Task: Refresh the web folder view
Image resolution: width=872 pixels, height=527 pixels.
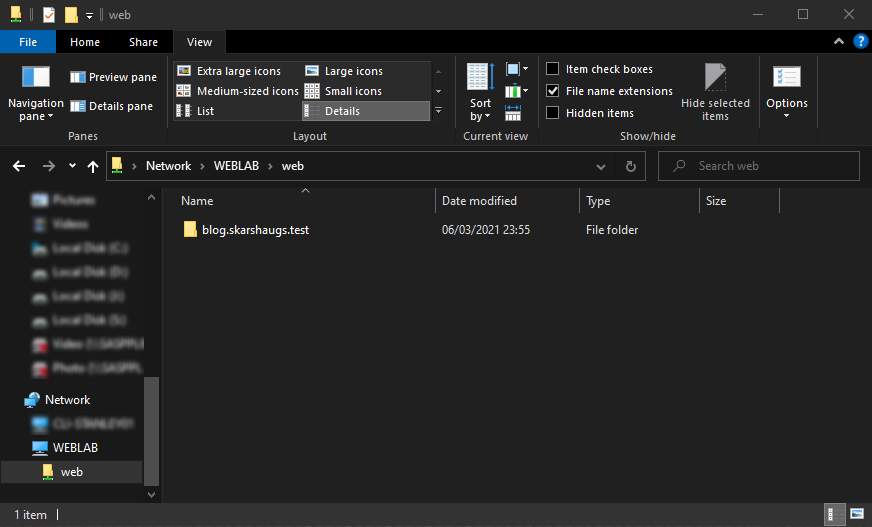Action: point(631,166)
